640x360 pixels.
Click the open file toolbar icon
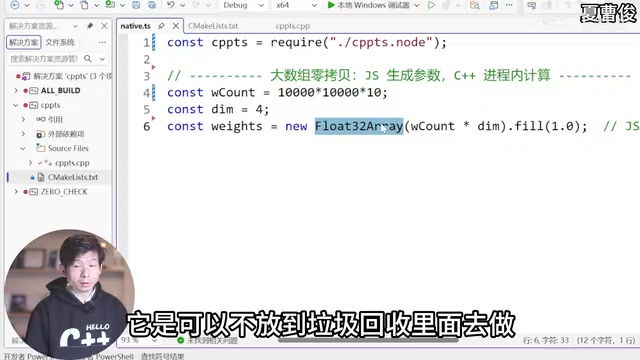click(84, 5)
